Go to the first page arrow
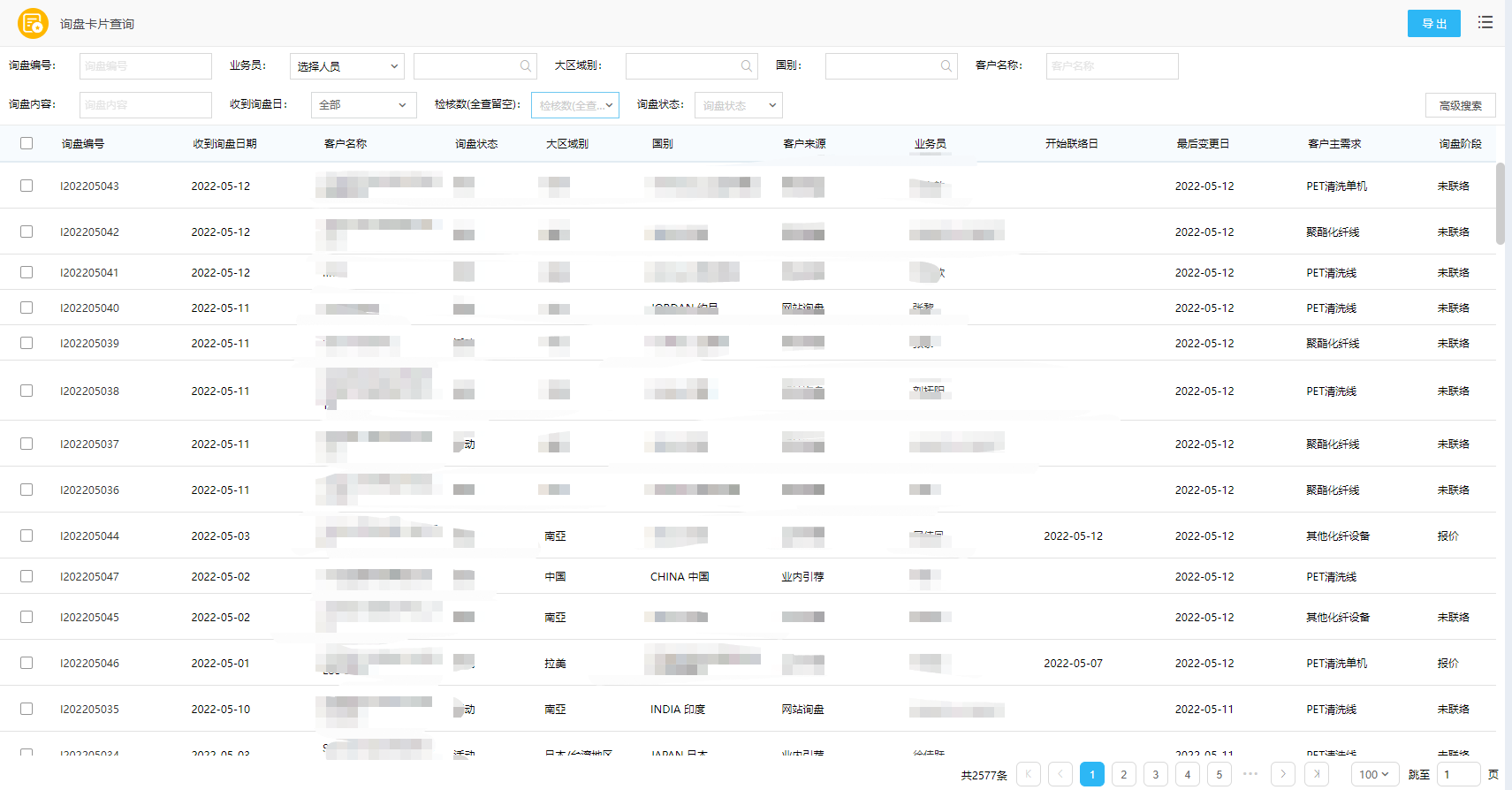 point(1029,774)
